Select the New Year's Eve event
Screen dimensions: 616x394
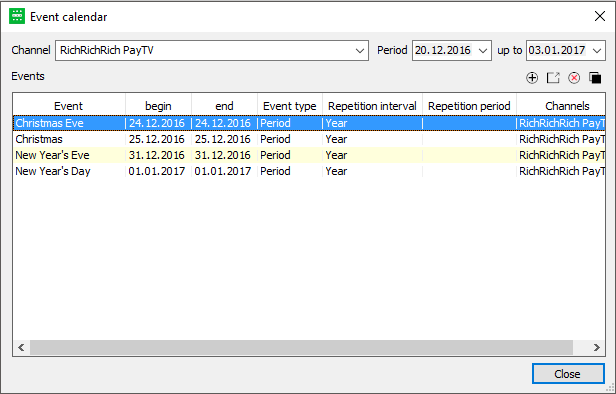[x=52, y=156]
